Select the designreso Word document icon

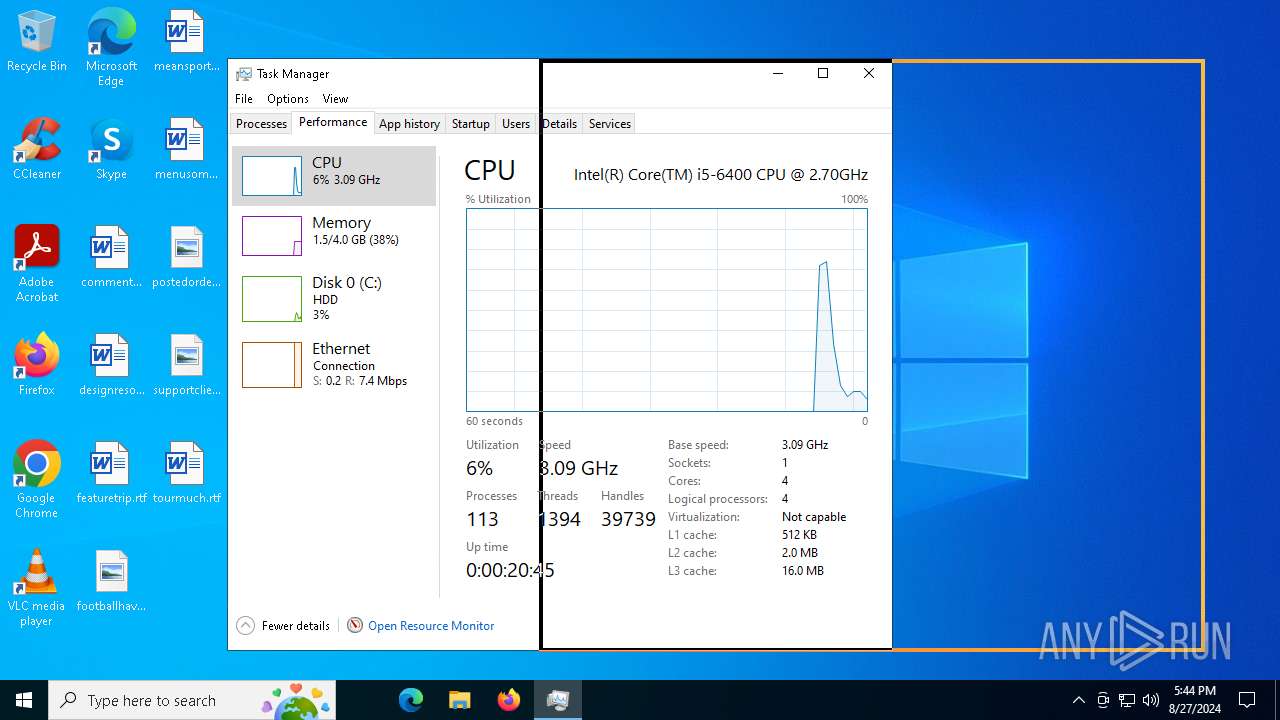(111, 365)
